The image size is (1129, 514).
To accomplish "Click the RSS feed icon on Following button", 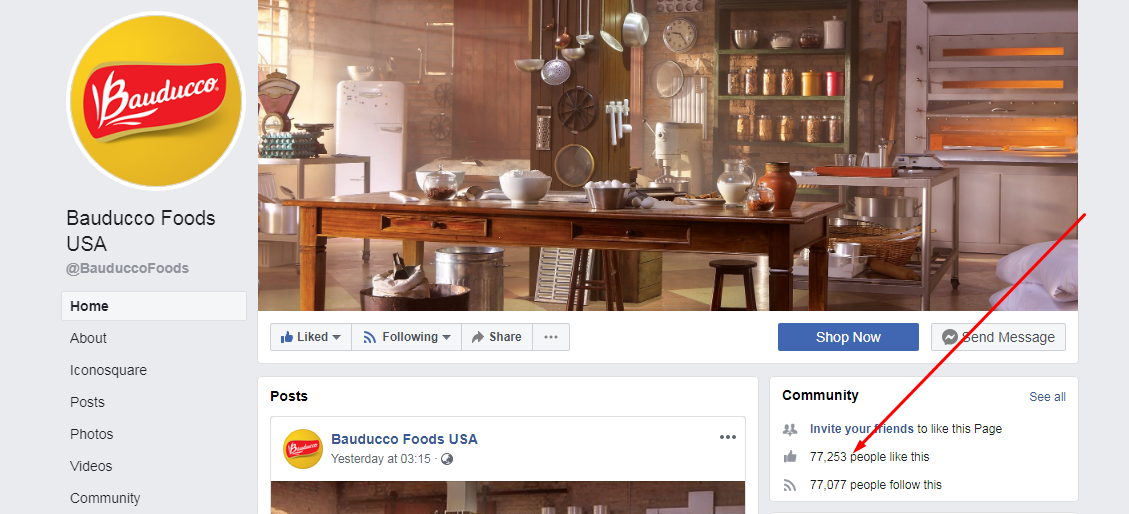I will click(370, 337).
